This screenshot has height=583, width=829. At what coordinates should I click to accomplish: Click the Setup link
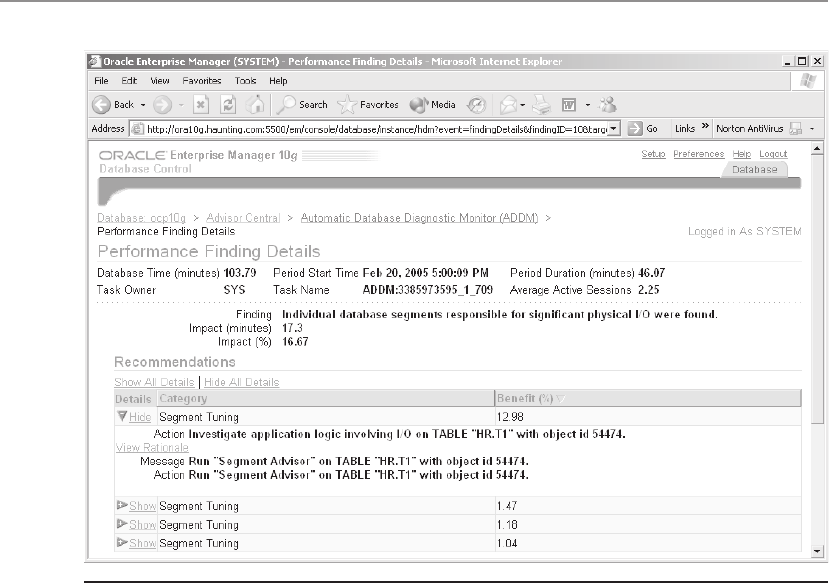click(653, 154)
